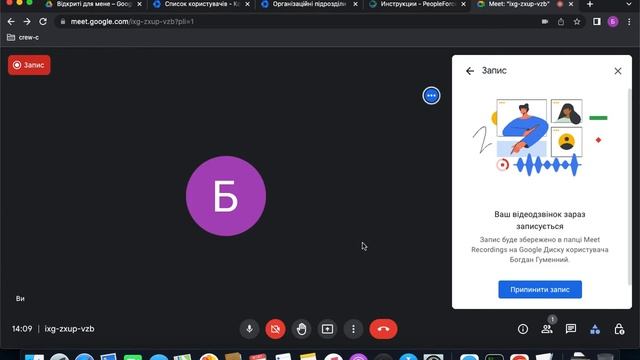Click the recording illustration image
This screenshot has height=360, width=640.
click(540, 138)
